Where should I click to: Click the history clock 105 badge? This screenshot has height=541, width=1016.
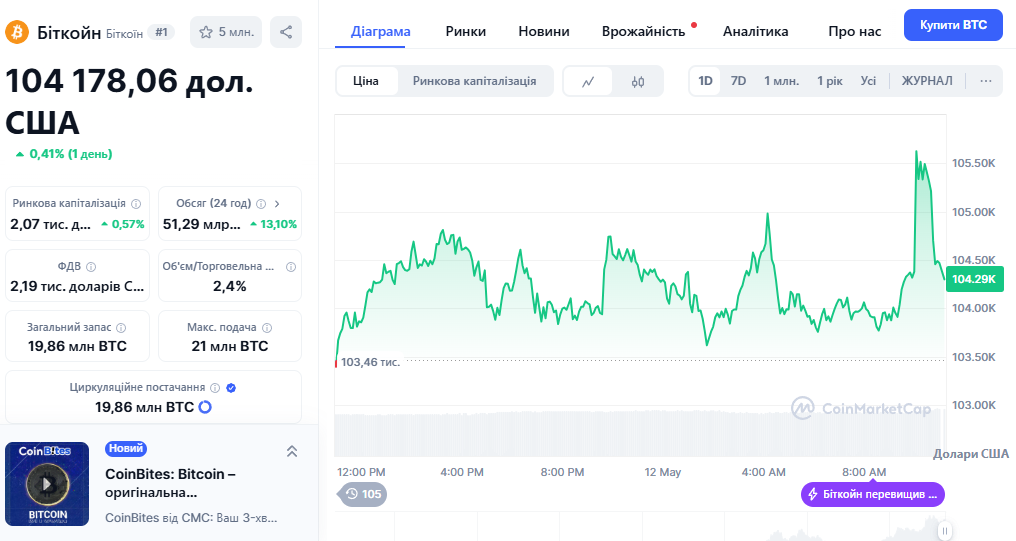363,494
